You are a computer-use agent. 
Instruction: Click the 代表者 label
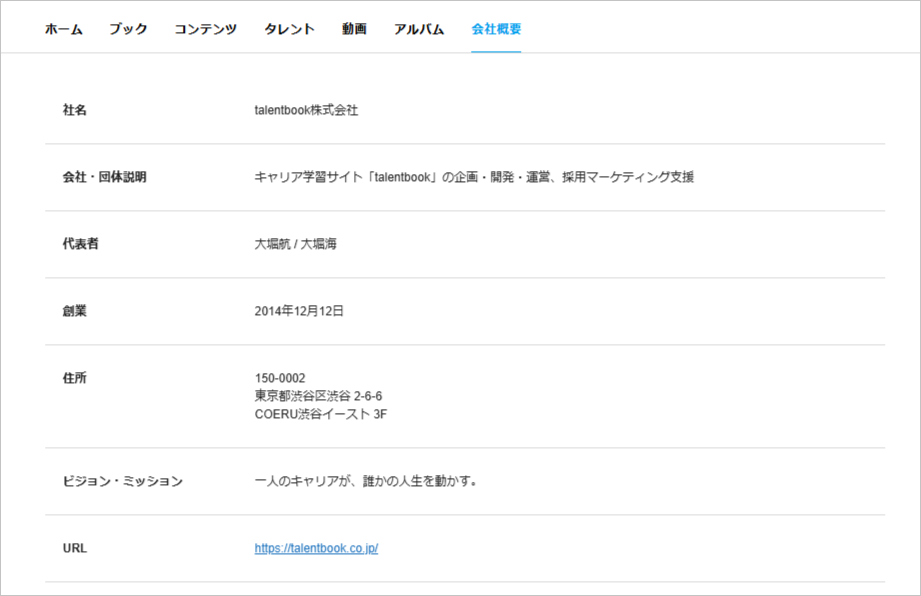[x=80, y=244]
